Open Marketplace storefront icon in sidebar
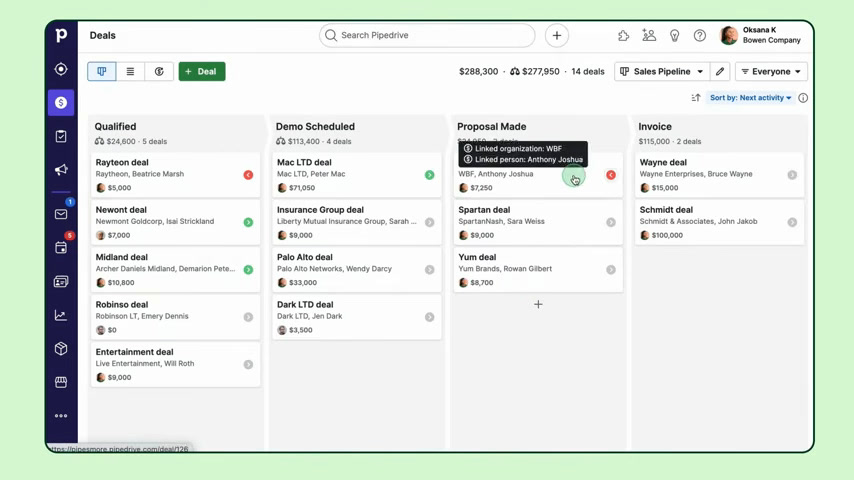Screen dimensions: 854x480 point(61,382)
